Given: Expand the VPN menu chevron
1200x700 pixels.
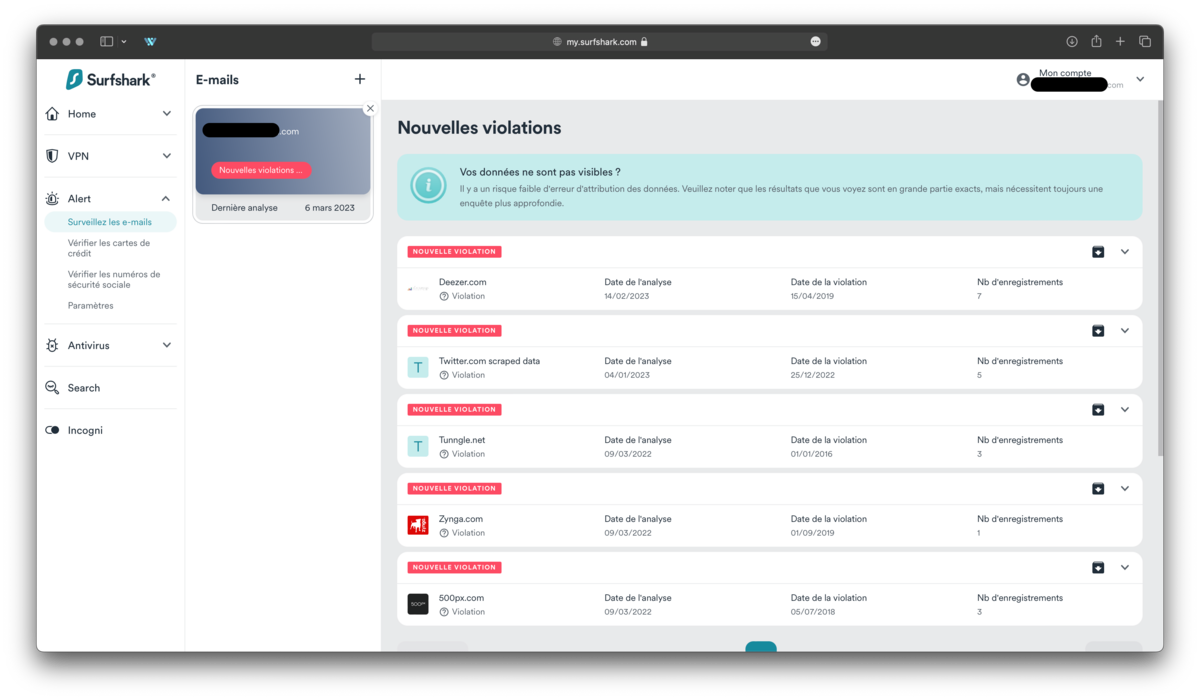Looking at the screenshot, I should (x=167, y=156).
